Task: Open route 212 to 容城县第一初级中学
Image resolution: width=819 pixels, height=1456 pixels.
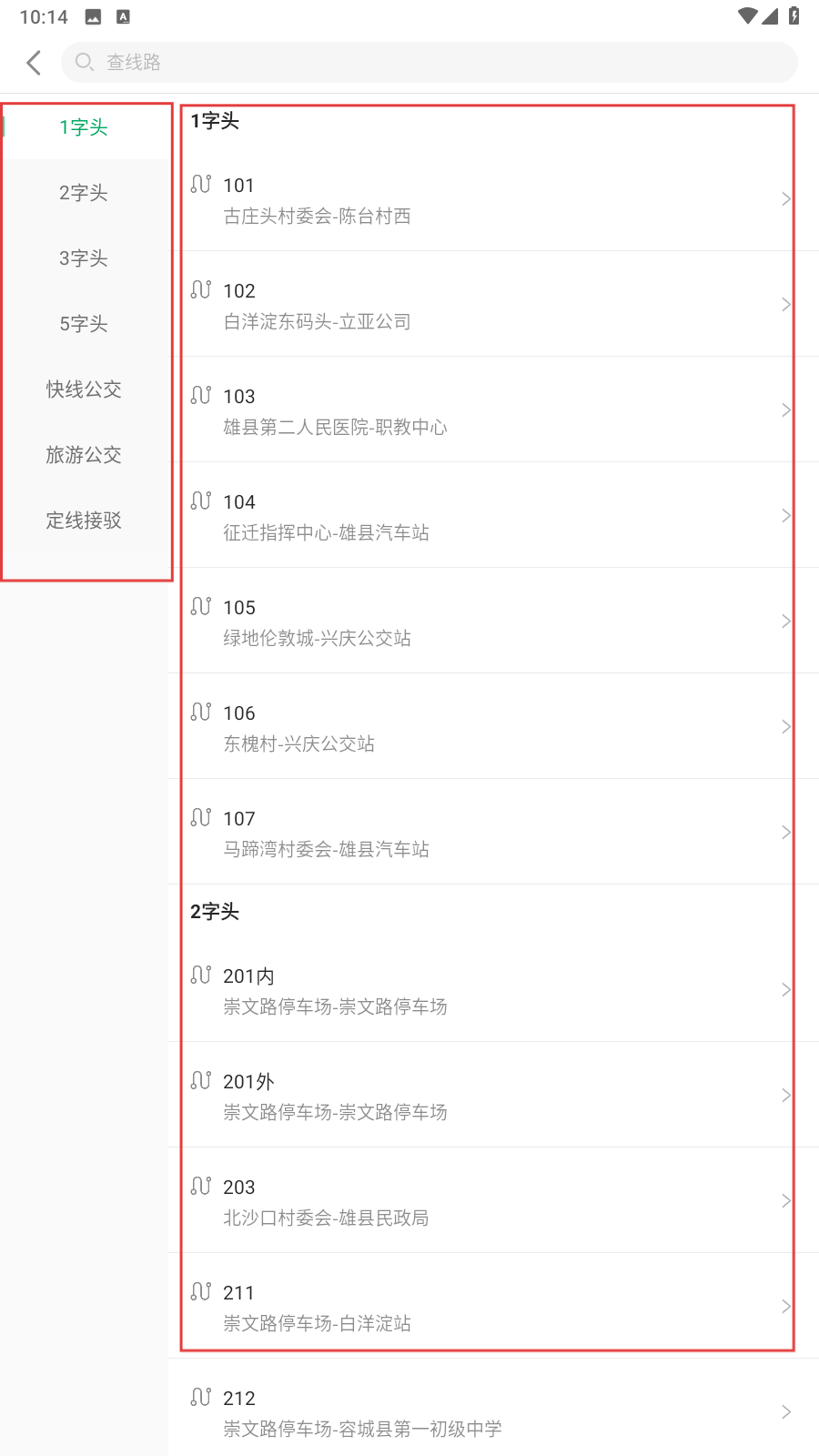Action: [x=482, y=1411]
